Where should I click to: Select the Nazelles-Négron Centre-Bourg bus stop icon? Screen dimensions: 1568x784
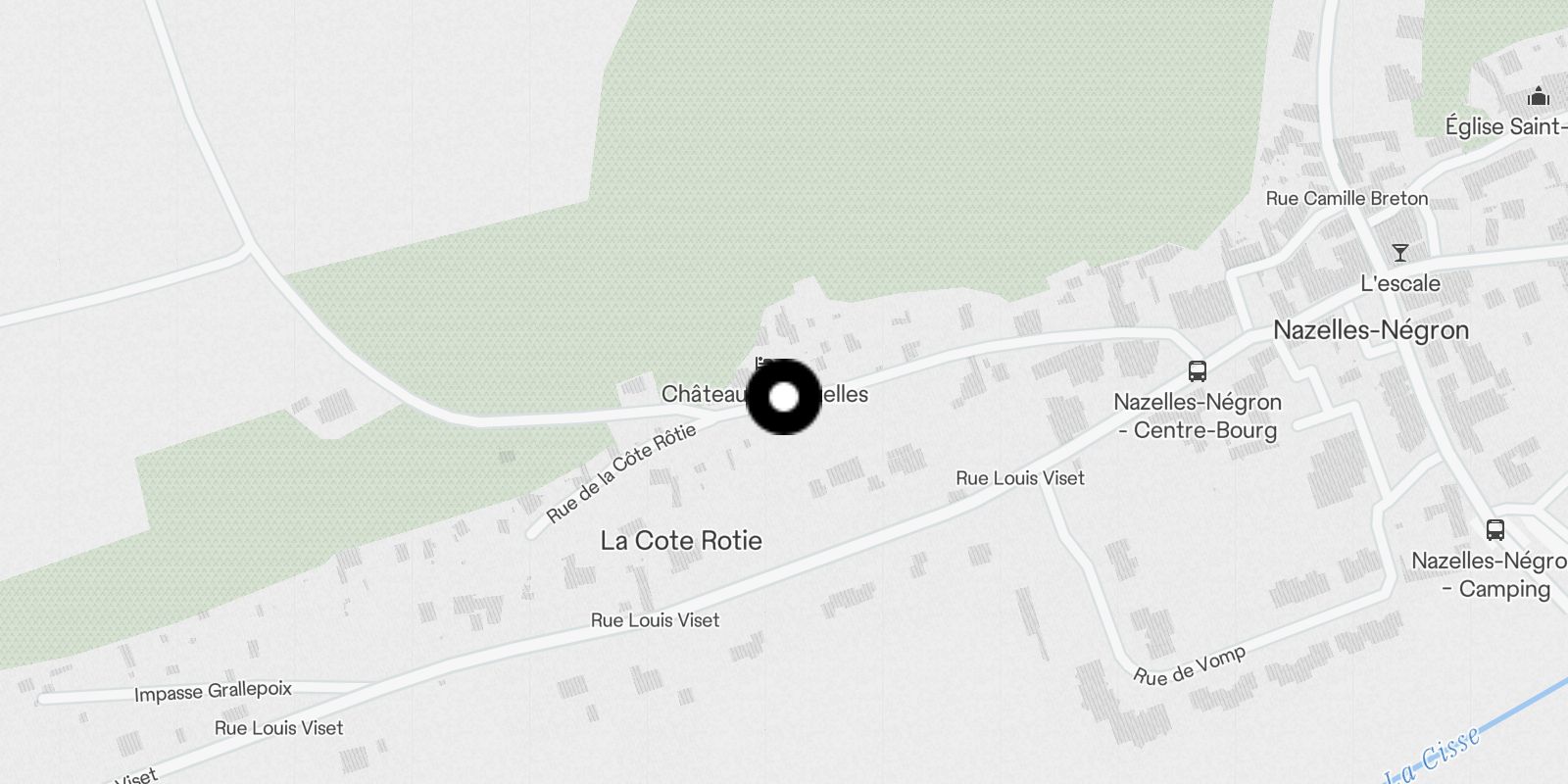(x=1197, y=371)
